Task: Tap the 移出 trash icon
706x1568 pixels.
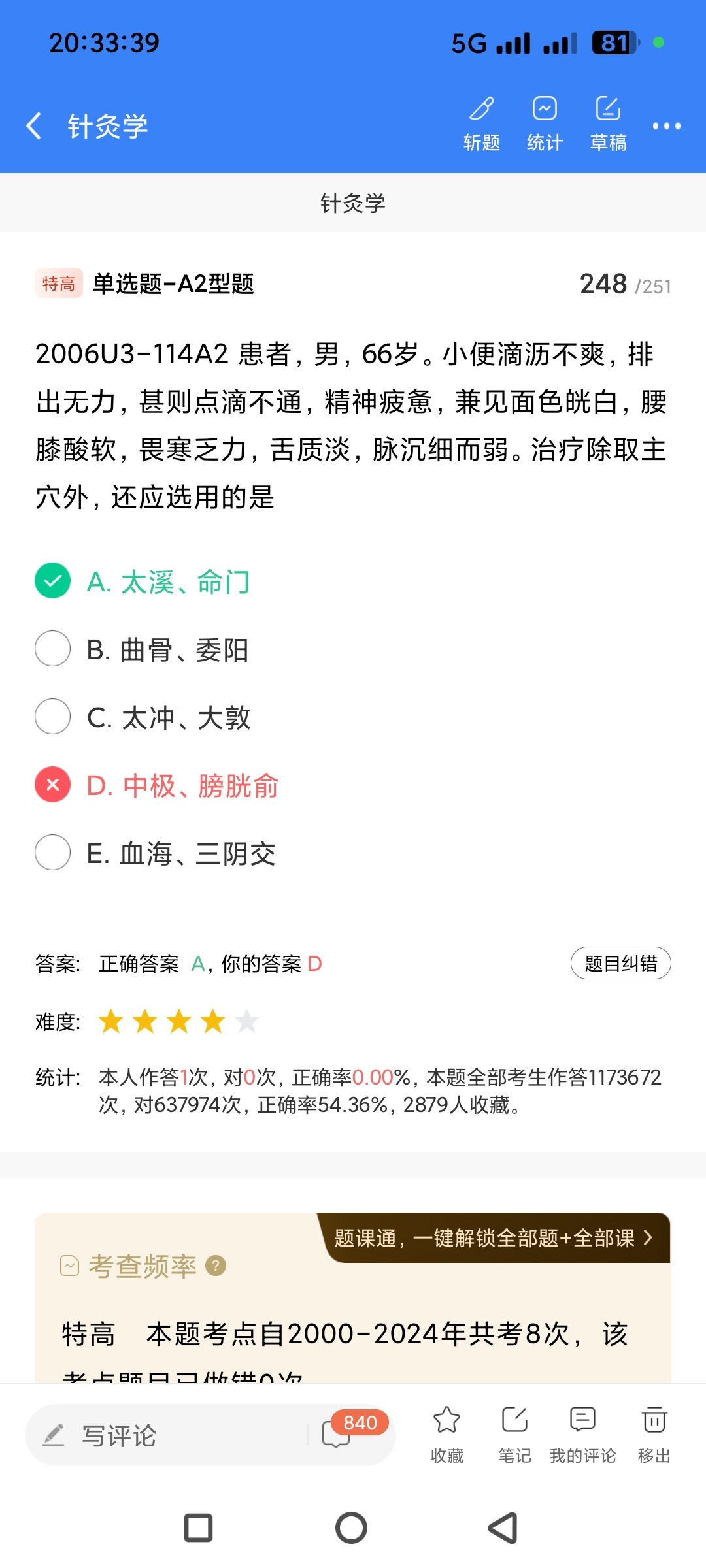Action: pos(654,1433)
